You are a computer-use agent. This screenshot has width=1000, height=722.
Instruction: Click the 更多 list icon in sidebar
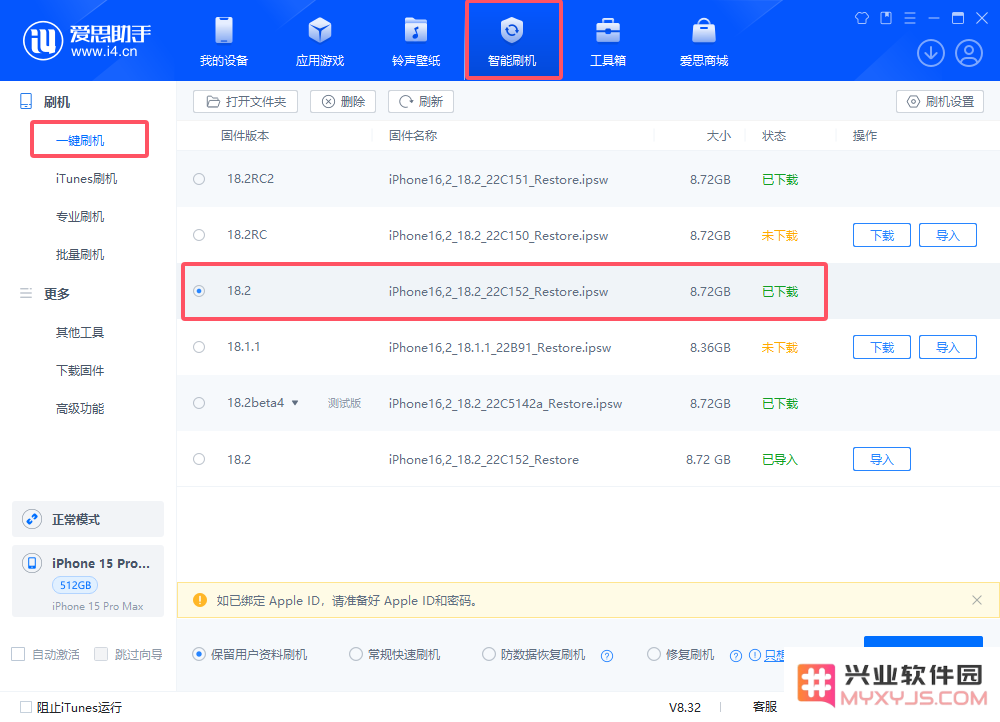pos(26,293)
